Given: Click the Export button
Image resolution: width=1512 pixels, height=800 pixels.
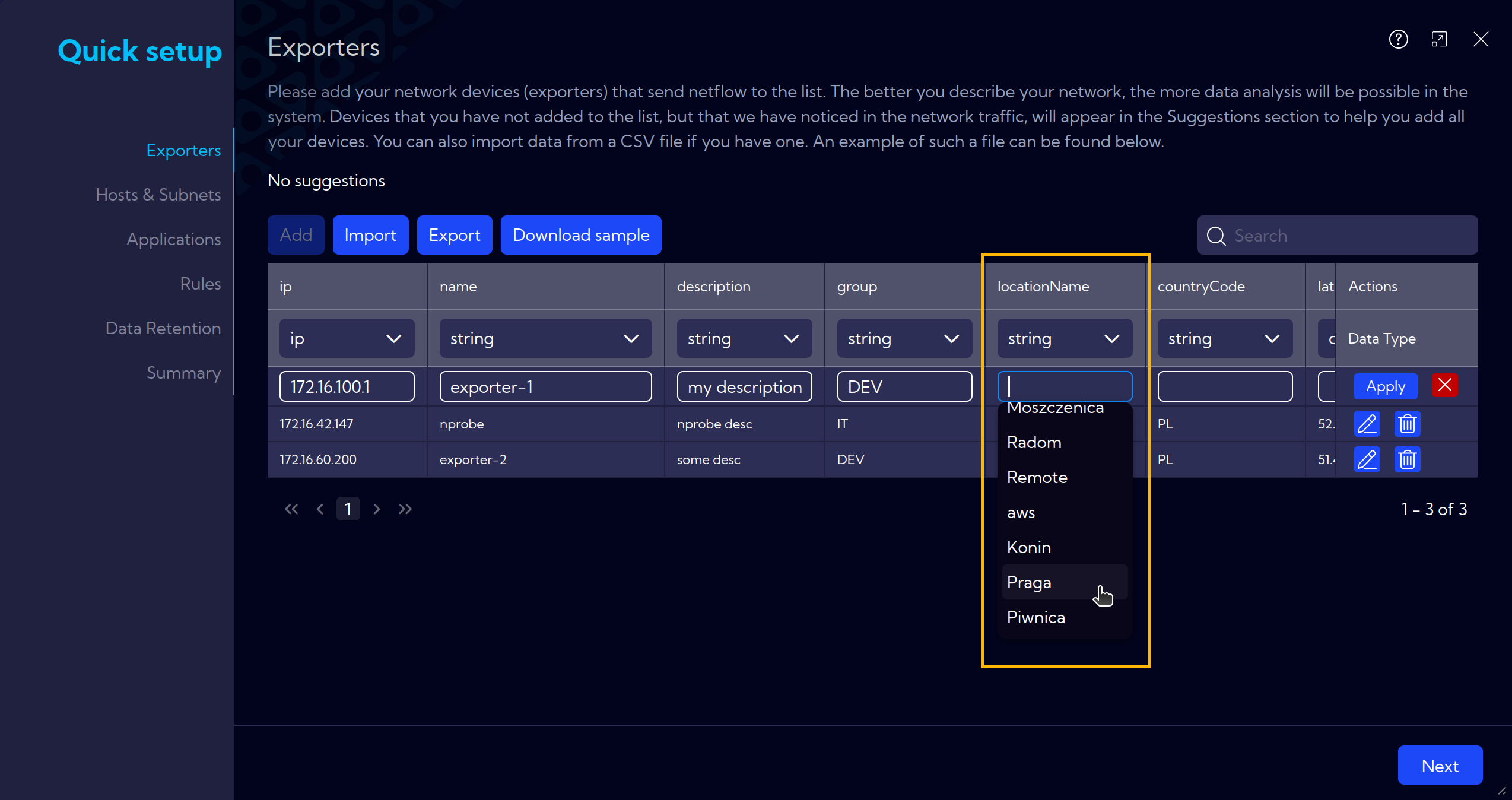Looking at the screenshot, I should click(x=455, y=235).
